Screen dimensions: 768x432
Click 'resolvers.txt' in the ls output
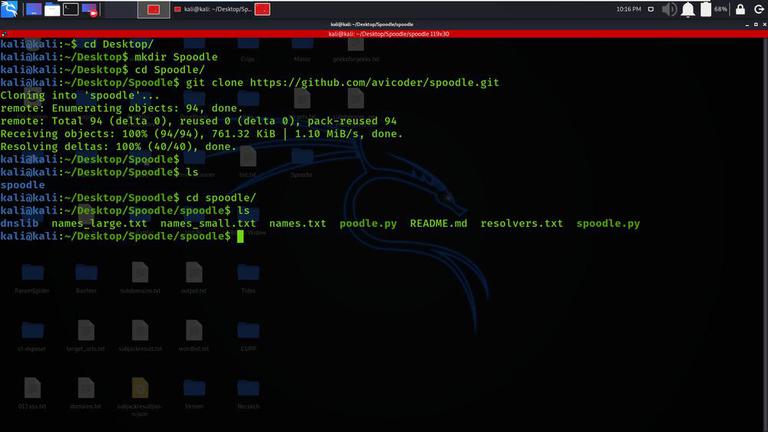click(522, 223)
